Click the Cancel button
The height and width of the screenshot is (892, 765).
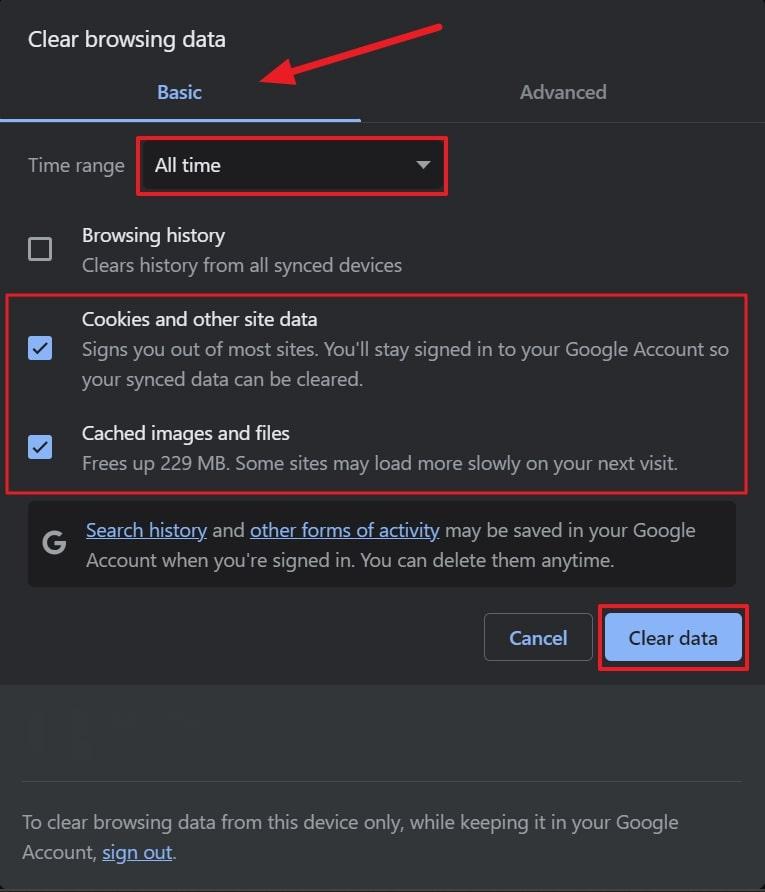pyautogui.click(x=538, y=637)
